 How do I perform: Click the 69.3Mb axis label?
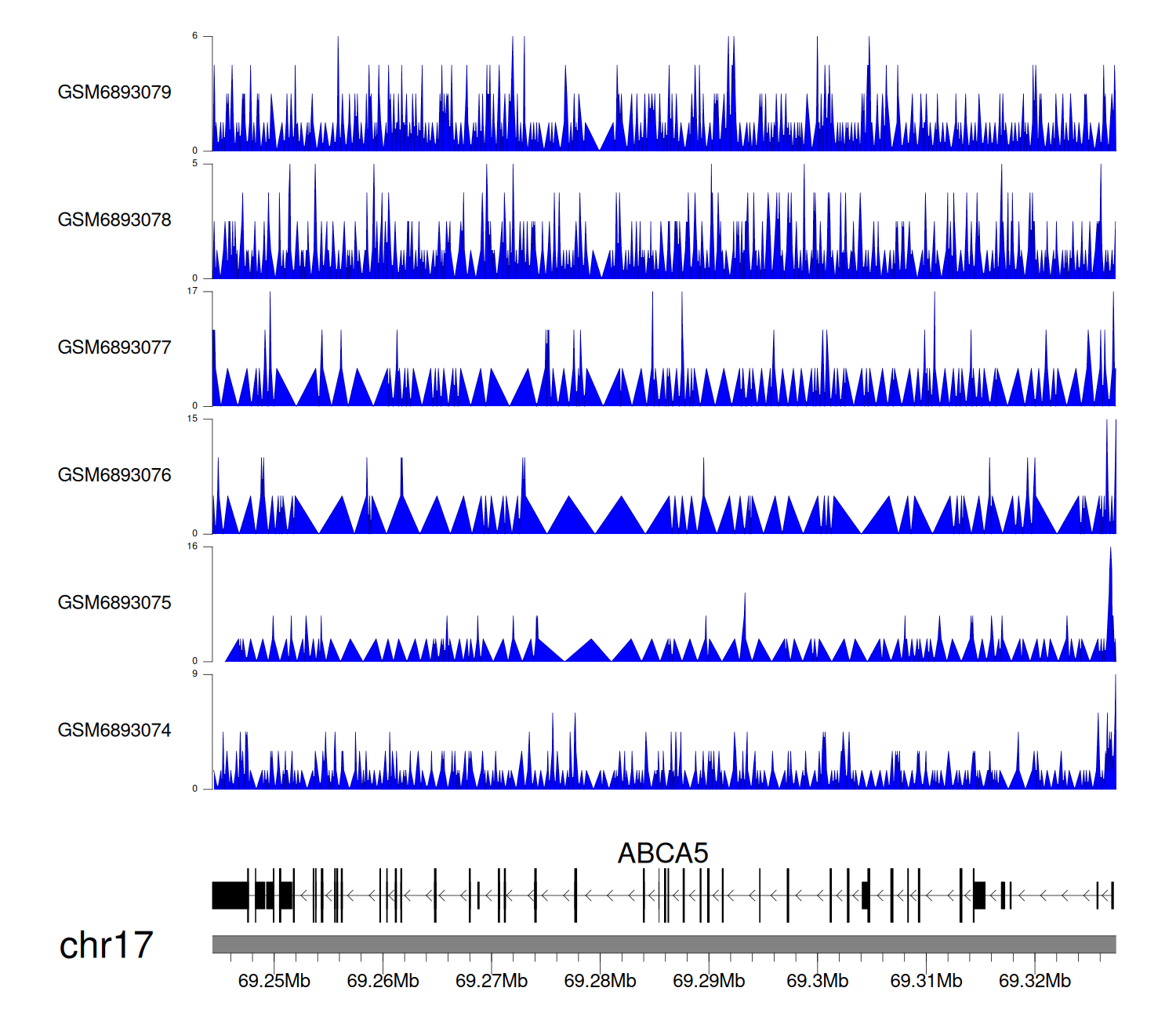[817, 981]
